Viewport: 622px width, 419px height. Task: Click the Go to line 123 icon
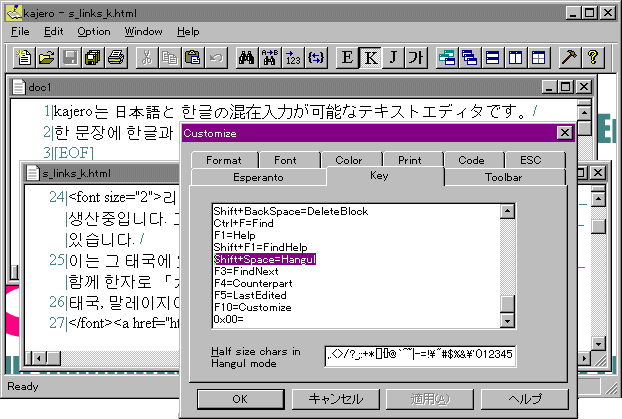pyautogui.click(x=293, y=58)
